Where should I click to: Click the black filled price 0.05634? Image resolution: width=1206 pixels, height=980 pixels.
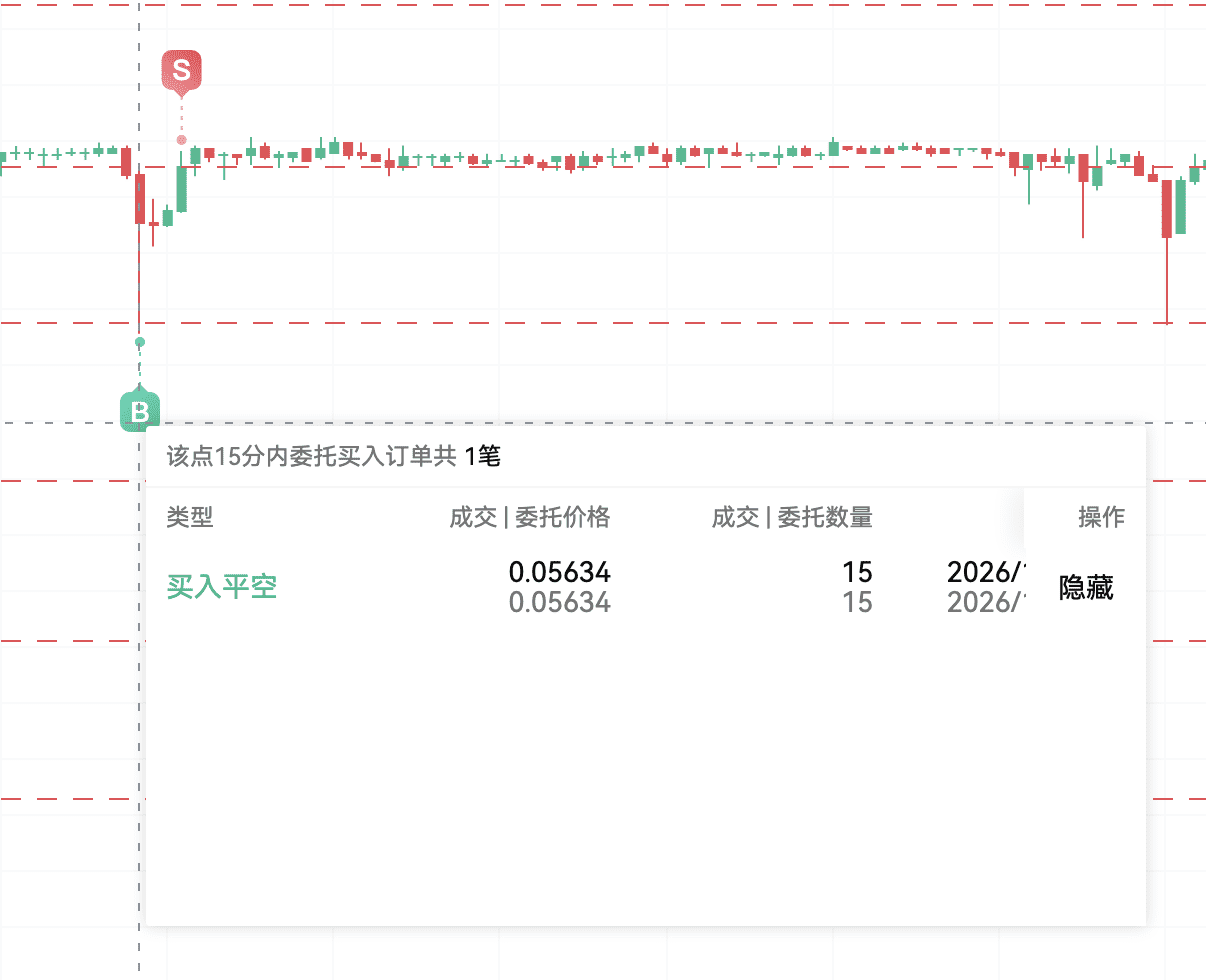(x=560, y=572)
